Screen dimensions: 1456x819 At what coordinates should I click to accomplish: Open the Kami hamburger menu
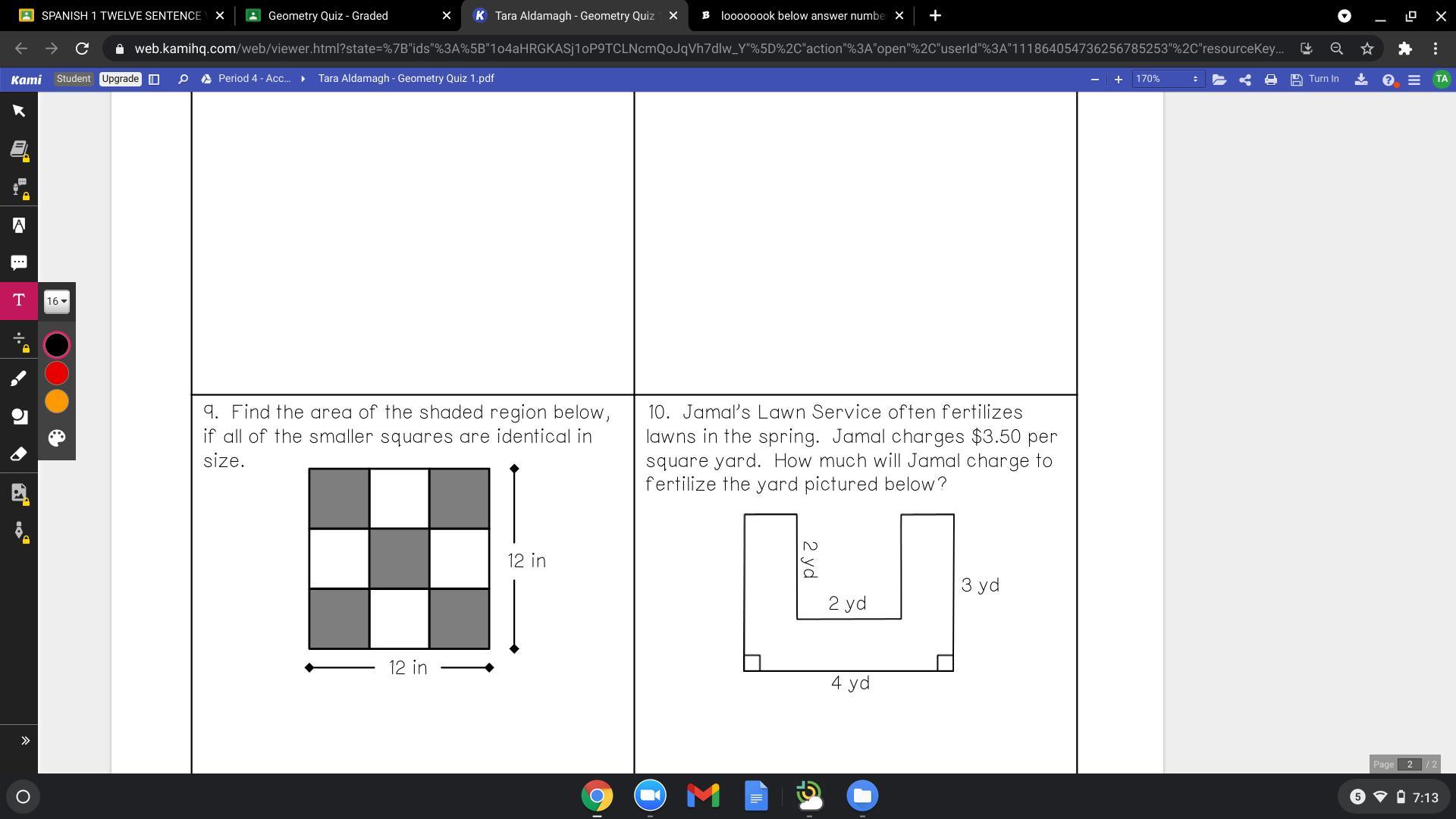1414,79
